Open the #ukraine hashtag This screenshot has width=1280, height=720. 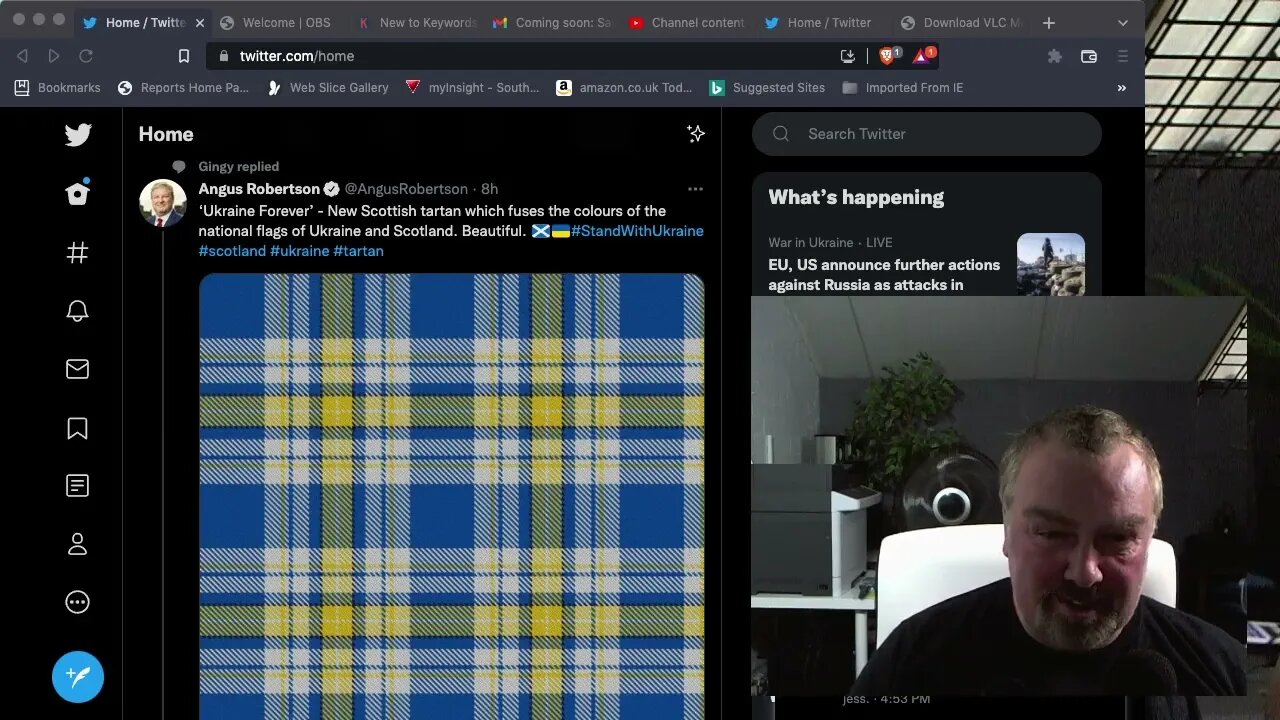pyautogui.click(x=299, y=251)
